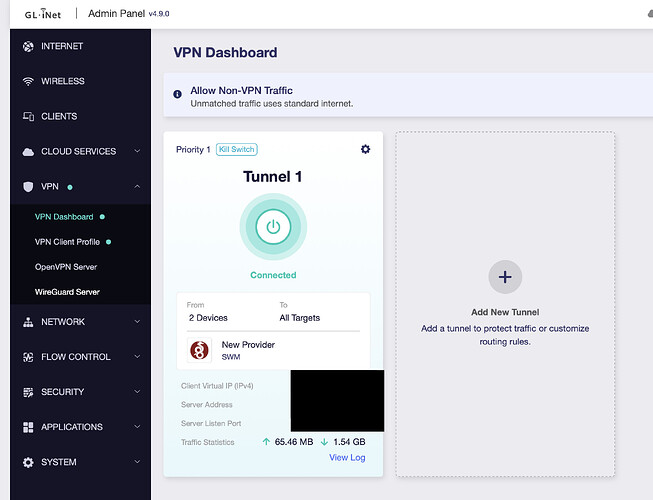Click the plus icon to add new tunnel

click(505, 277)
